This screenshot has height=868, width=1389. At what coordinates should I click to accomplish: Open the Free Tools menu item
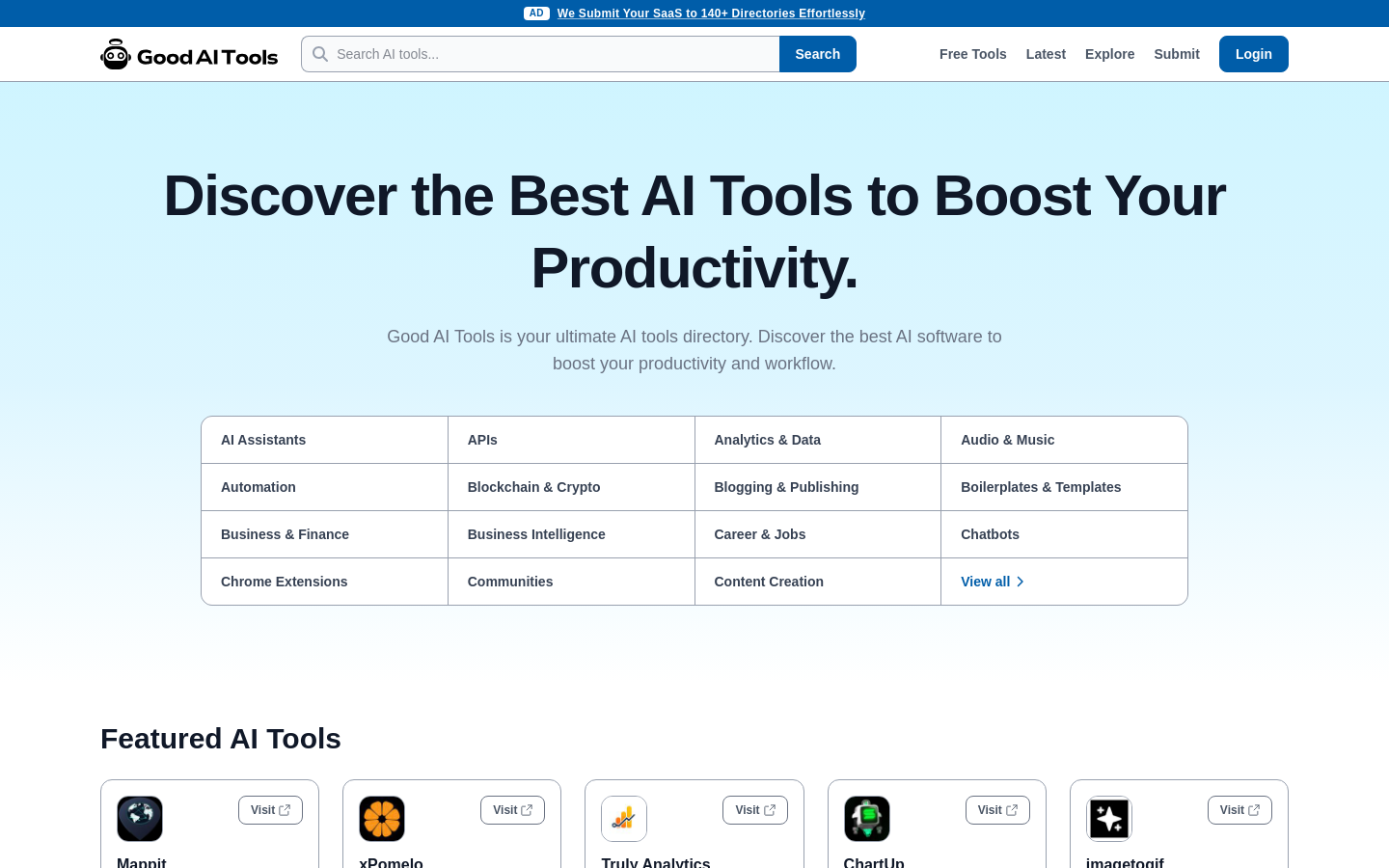pyautogui.click(x=972, y=54)
